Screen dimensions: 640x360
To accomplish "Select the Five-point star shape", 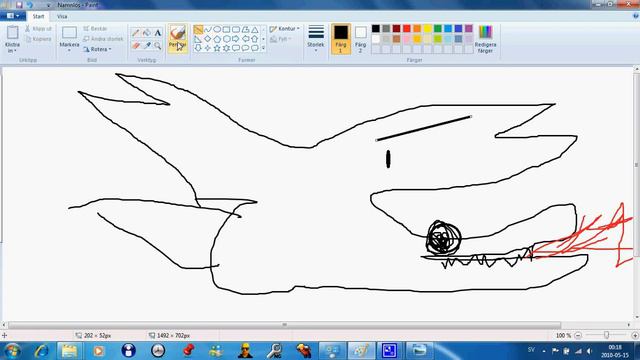I will coord(217,48).
